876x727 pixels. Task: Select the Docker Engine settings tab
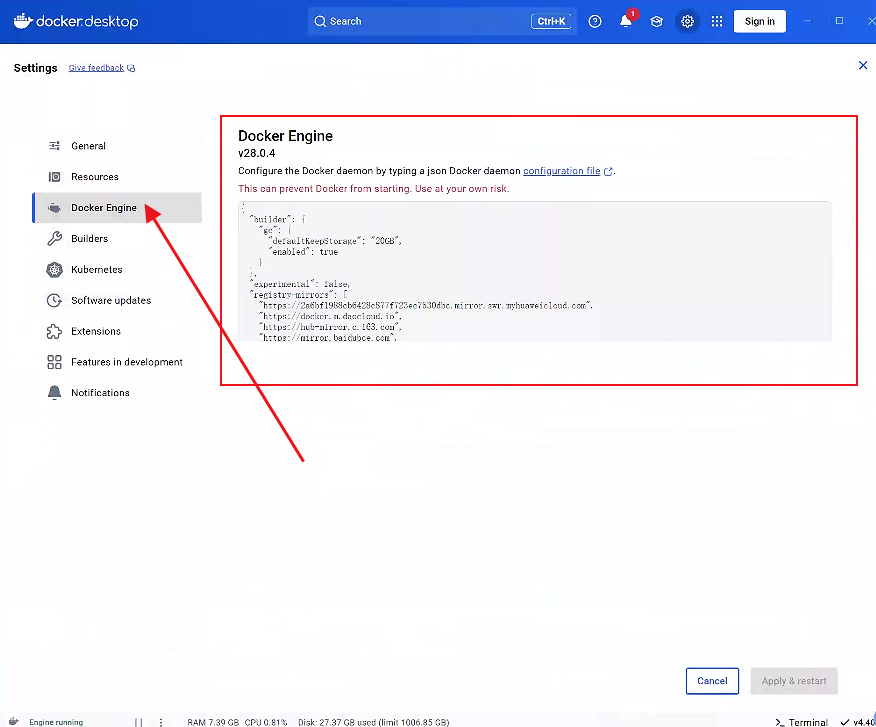coord(117,207)
